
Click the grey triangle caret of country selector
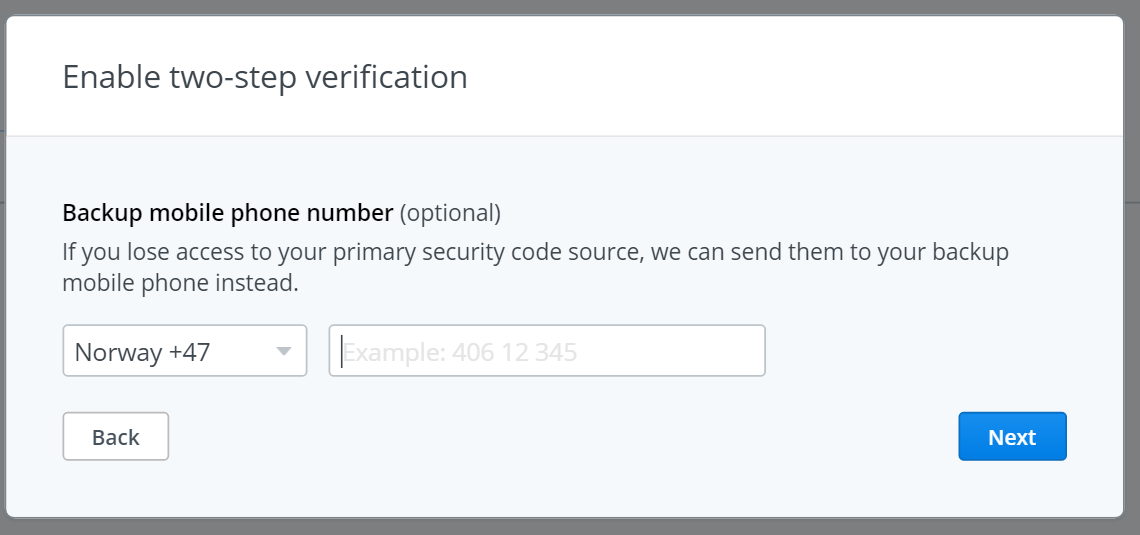click(284, 352)
